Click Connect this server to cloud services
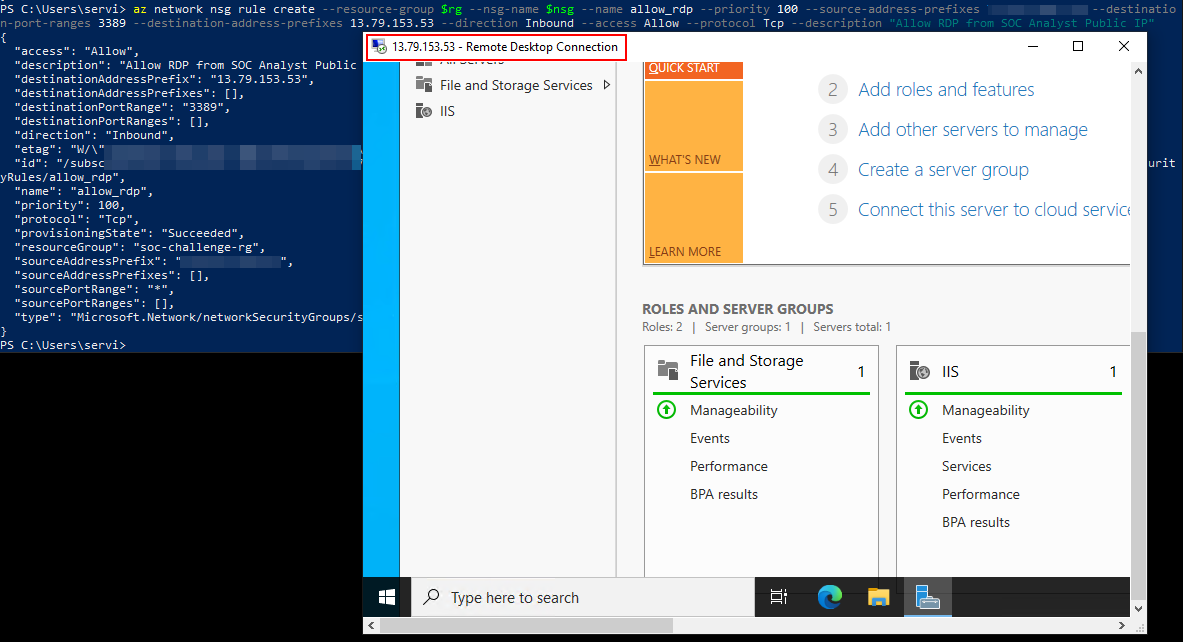This screenshot has width=1183, height=642. coord(994,210)
